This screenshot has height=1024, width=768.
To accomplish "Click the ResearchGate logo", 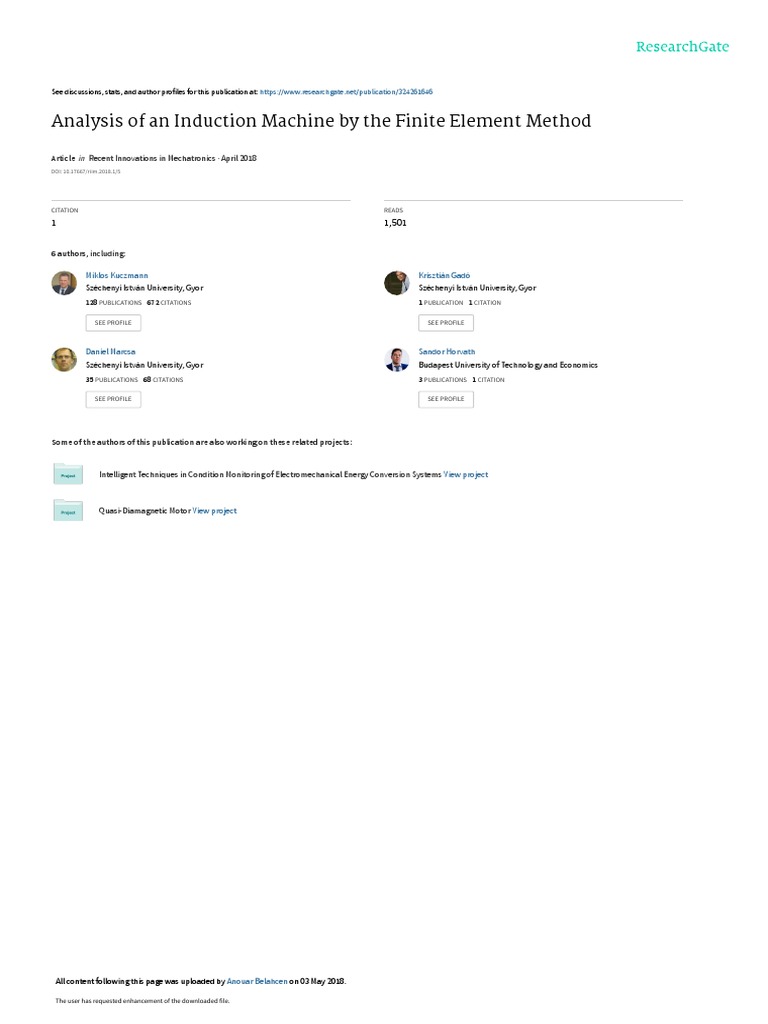I will point(682,46).
